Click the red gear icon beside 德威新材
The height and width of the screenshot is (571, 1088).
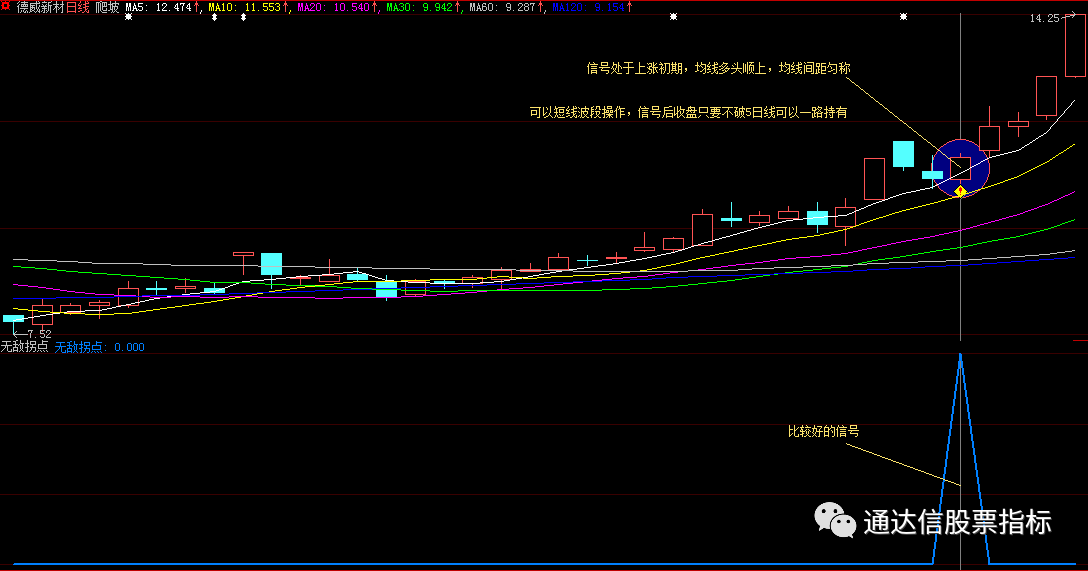(6, 6)
